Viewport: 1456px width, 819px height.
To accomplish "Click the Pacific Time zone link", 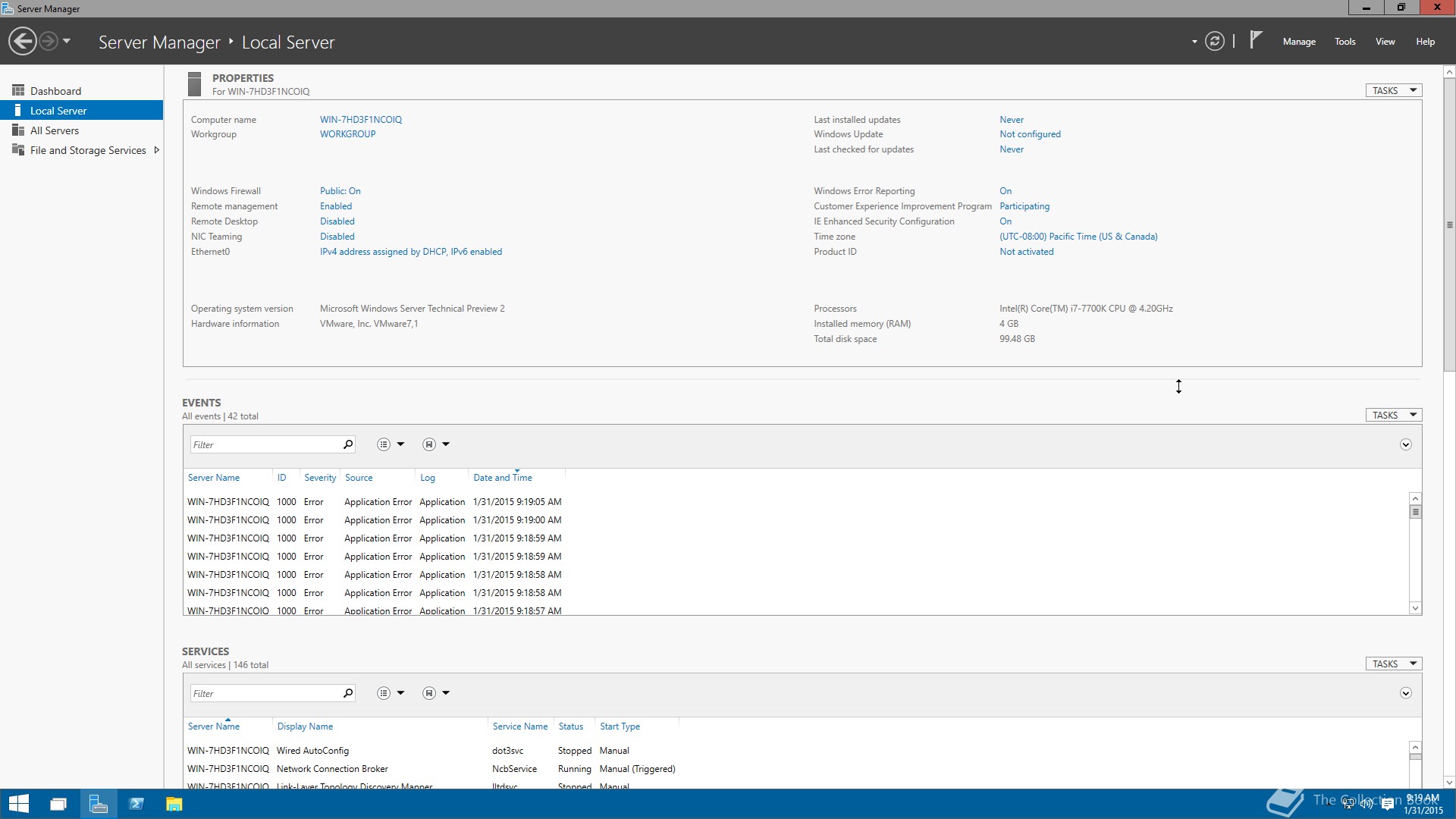I will 1078,236.
